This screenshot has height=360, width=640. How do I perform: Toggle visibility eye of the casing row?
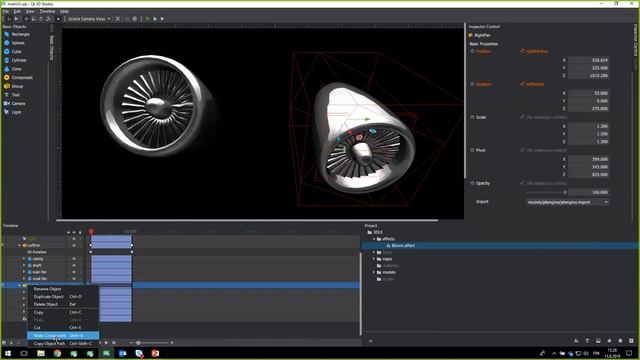(x=74, y=259)
